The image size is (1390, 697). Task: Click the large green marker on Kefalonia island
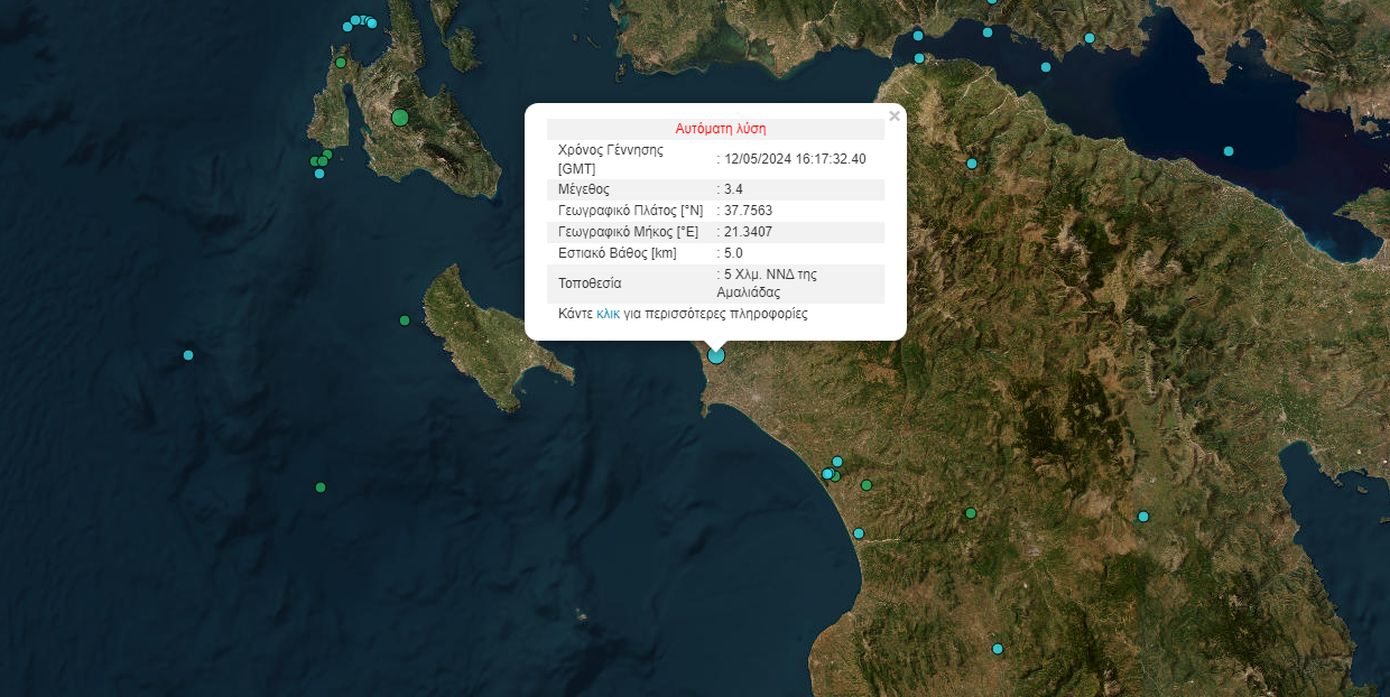pos(400,118)
